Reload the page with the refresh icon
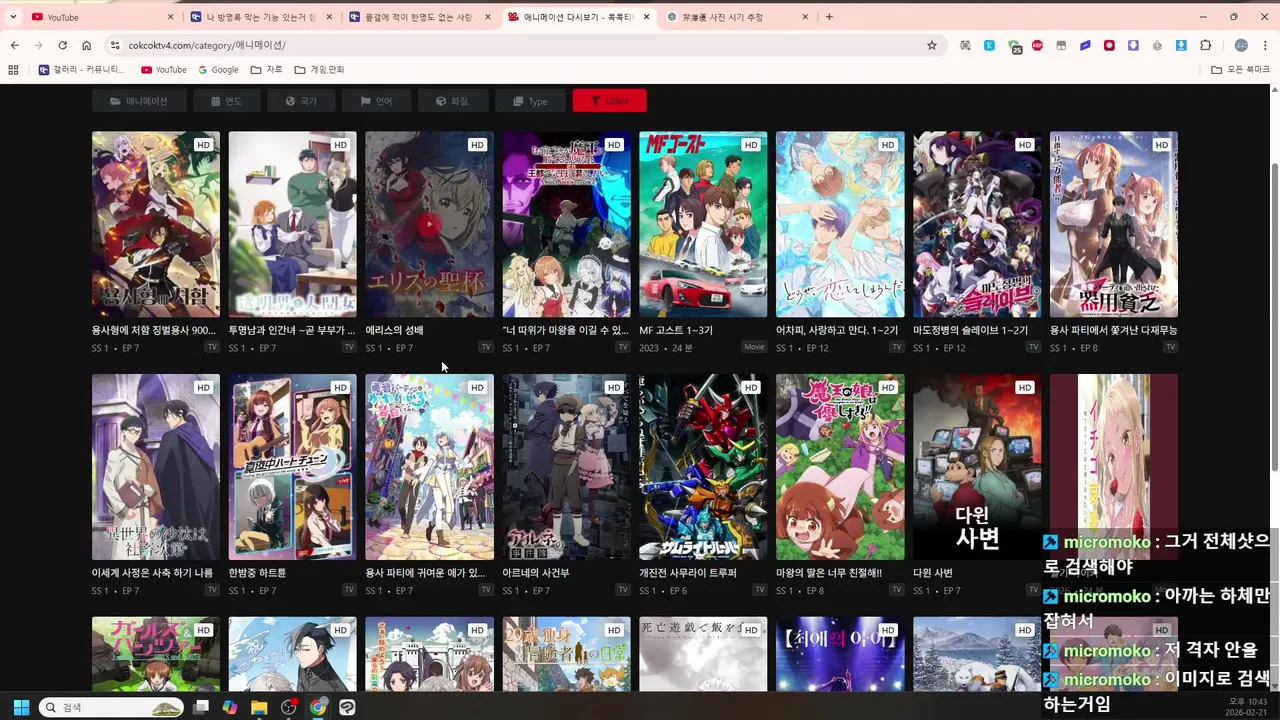The image size is (1280, 720). tap(62, 45)
